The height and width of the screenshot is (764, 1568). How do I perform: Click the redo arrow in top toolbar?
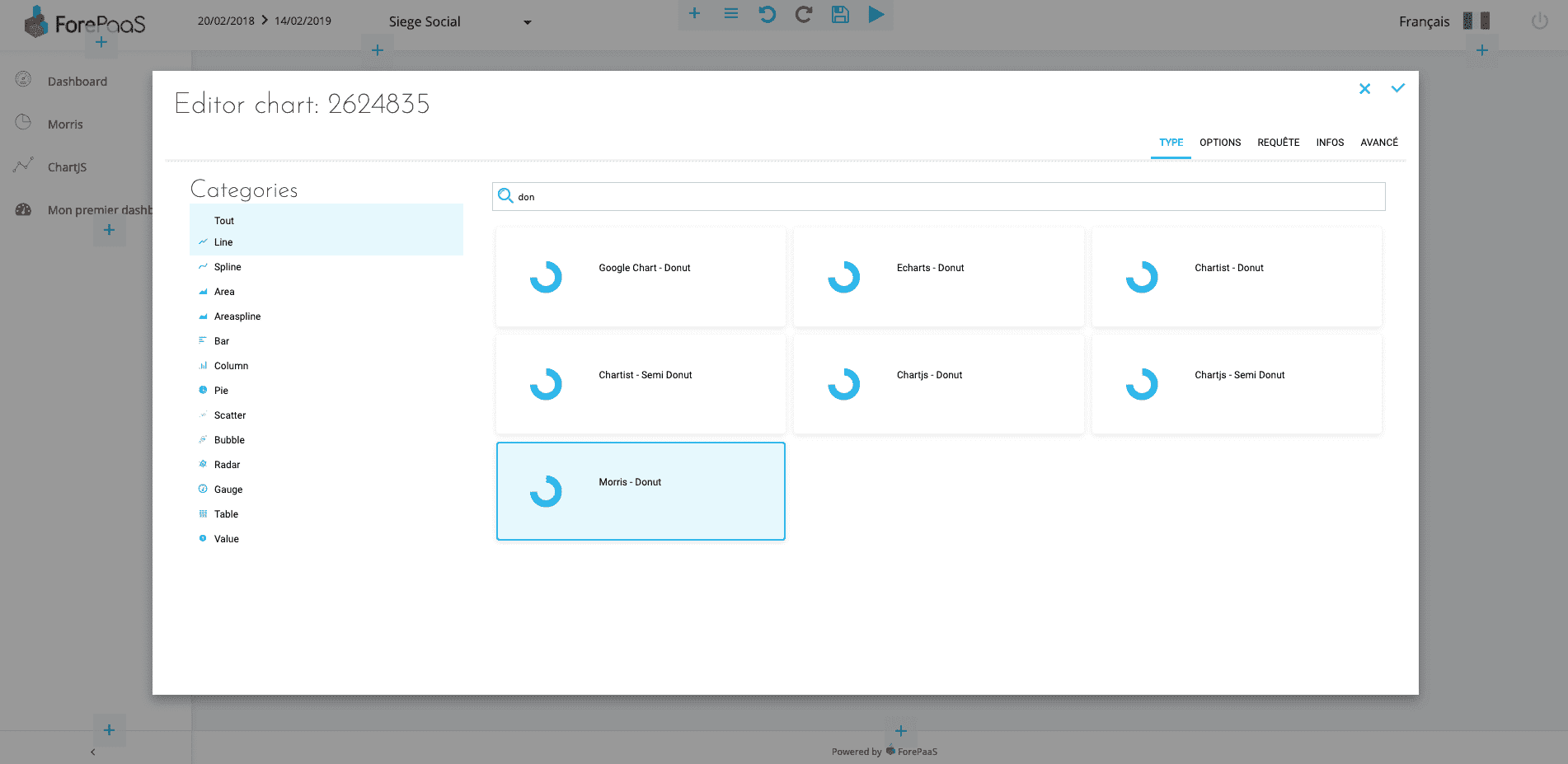[x=804, y=14]
